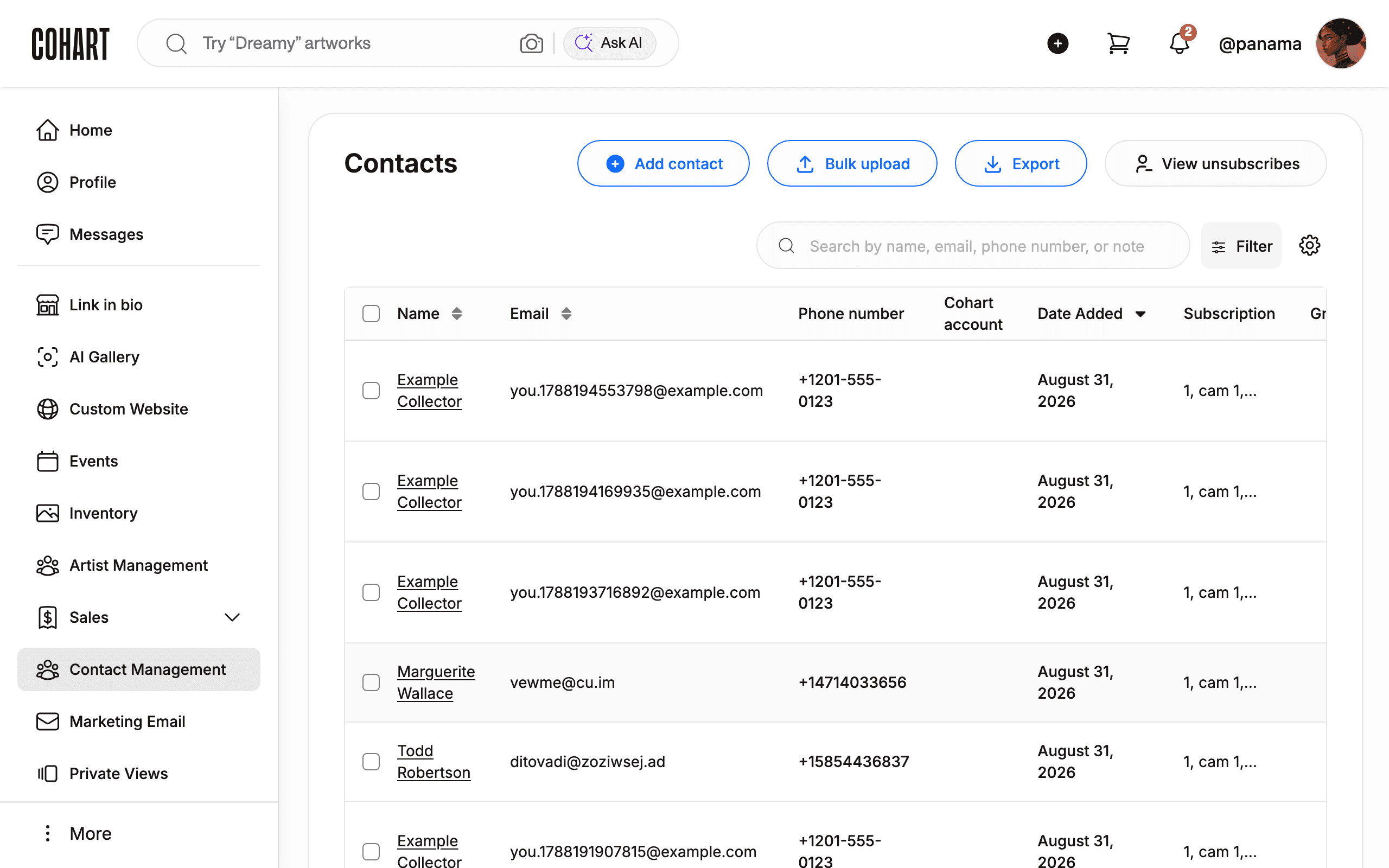Screen dimensions: 1389x868
Task: Open the @panama profile avatar
Action: [1341, 43]
